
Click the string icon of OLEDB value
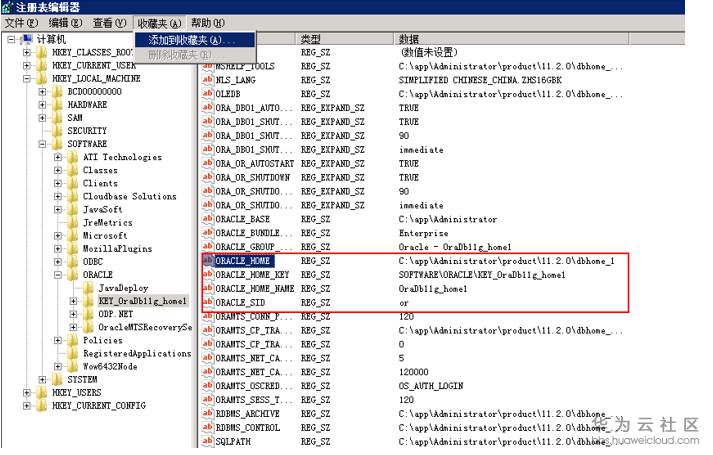pos(208,94)
